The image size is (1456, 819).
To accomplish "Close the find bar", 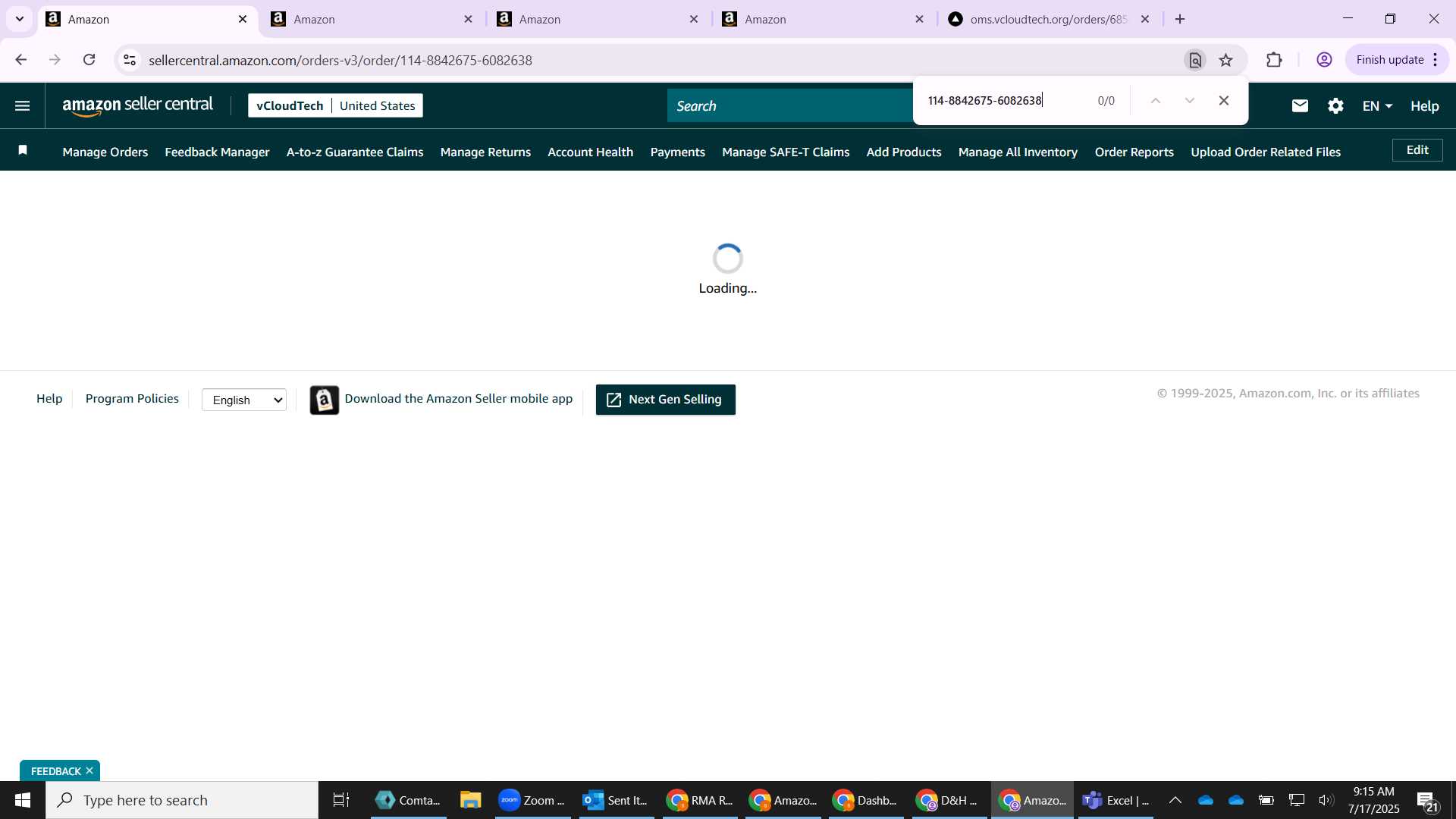I will click(1224, 101).
